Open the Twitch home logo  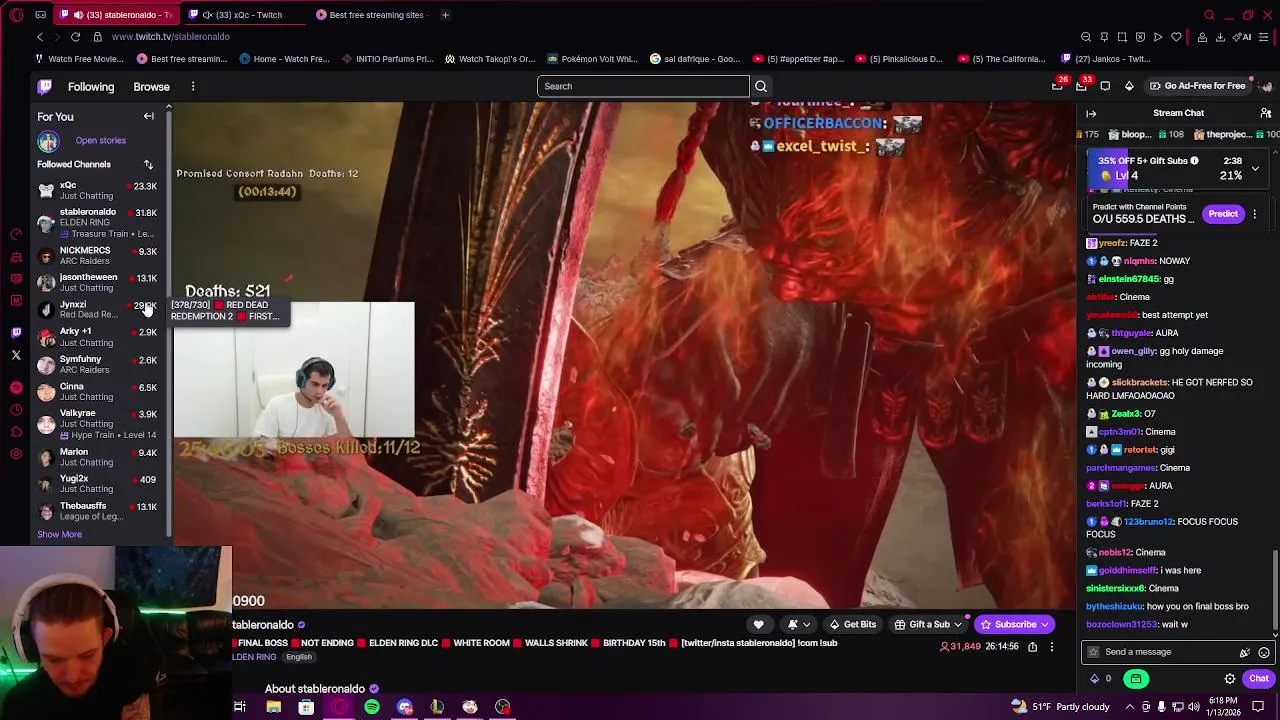coord(45,87)
